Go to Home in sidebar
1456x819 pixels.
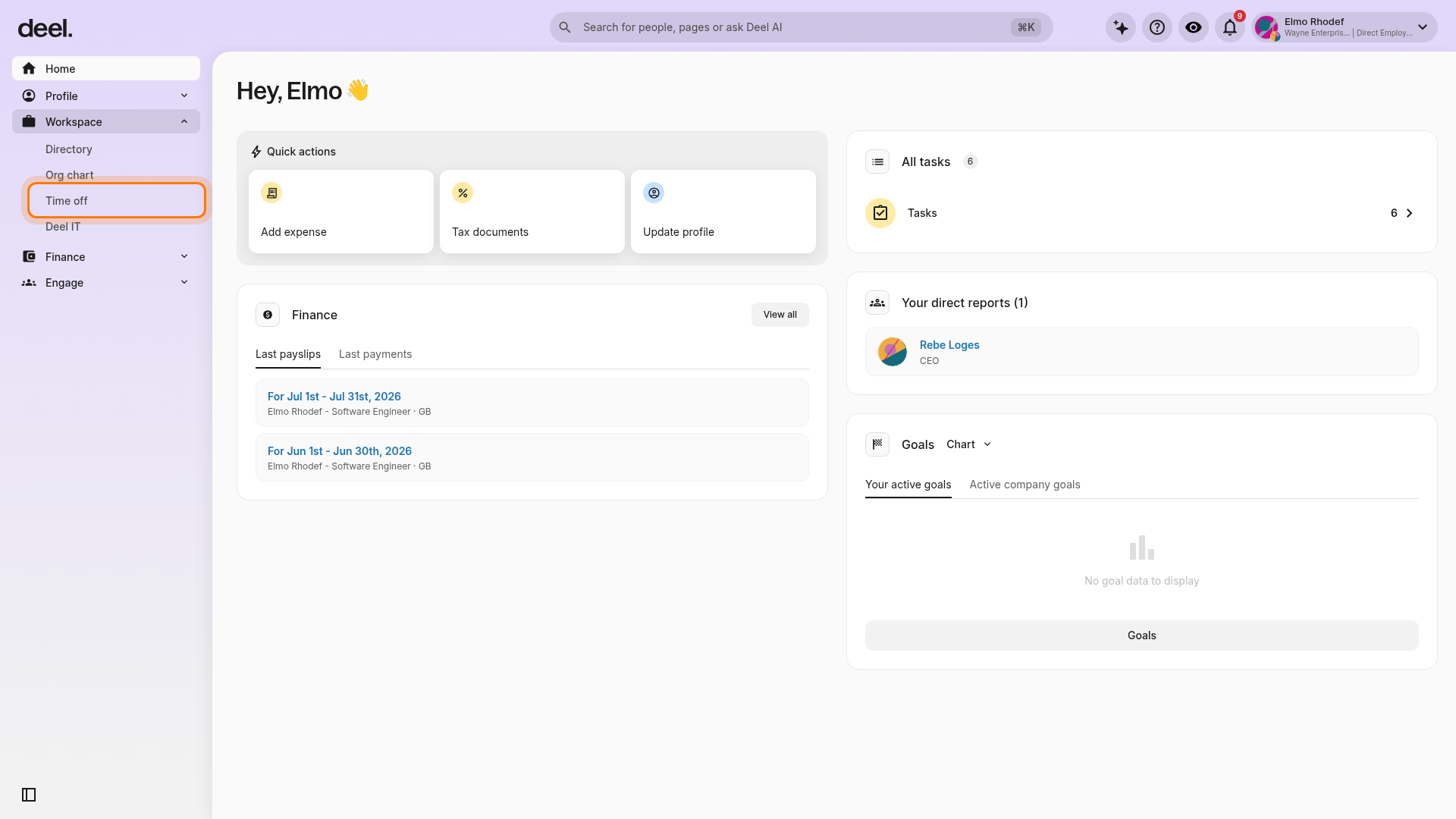[106, 68]
